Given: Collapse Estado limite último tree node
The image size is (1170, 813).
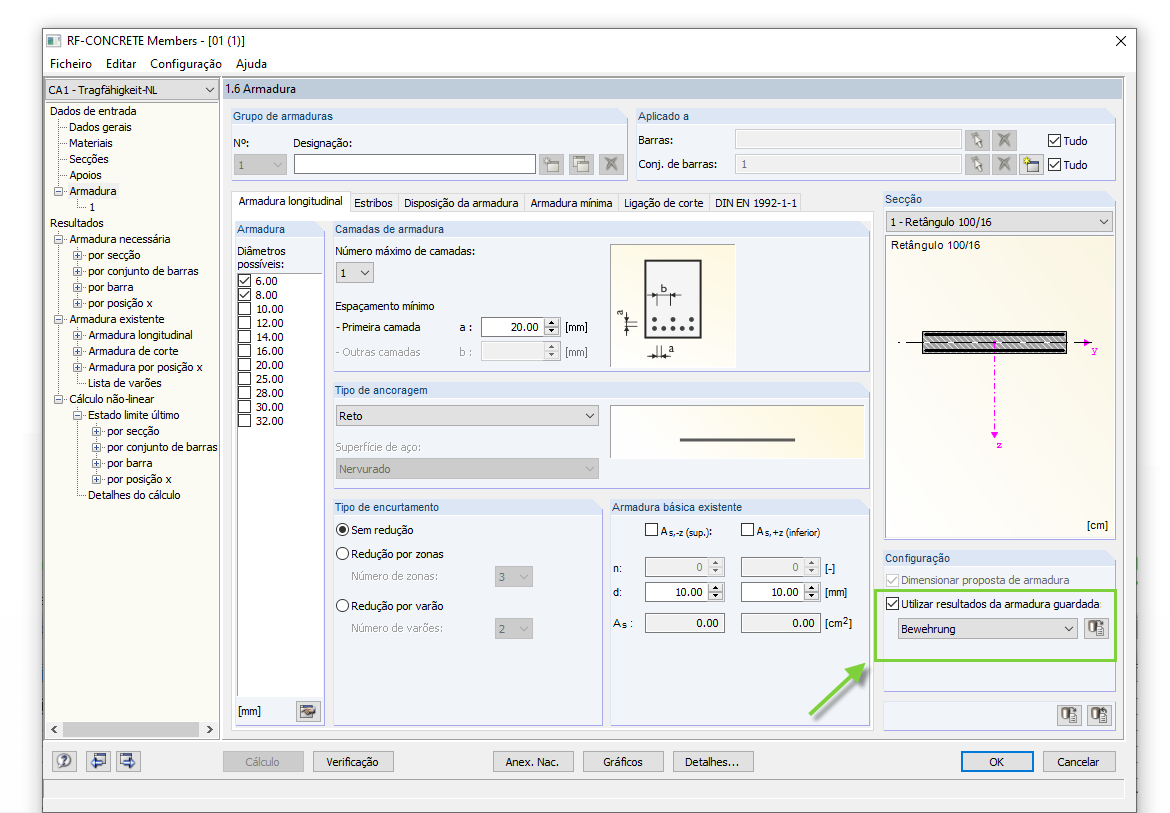Looking at the screenshot, I should tap(78, 415).
